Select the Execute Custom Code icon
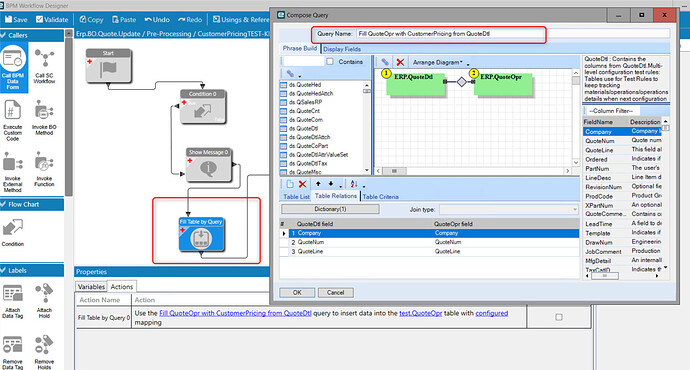 12,120
